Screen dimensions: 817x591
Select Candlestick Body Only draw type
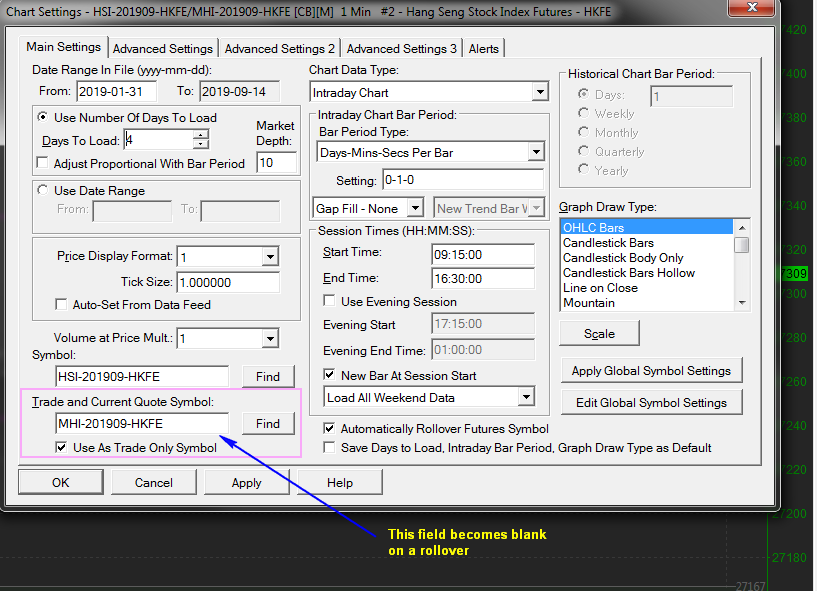647,257
